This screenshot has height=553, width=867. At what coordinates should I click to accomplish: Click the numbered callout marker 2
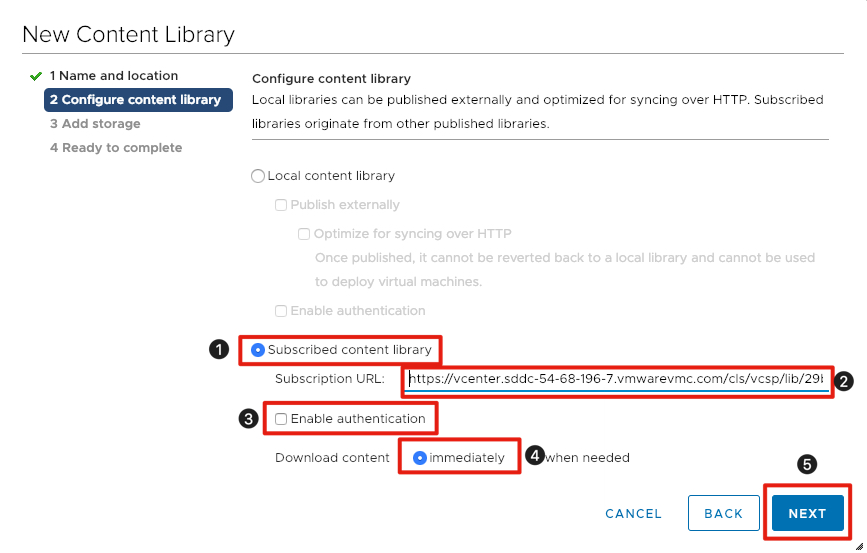tap(845, 381)
